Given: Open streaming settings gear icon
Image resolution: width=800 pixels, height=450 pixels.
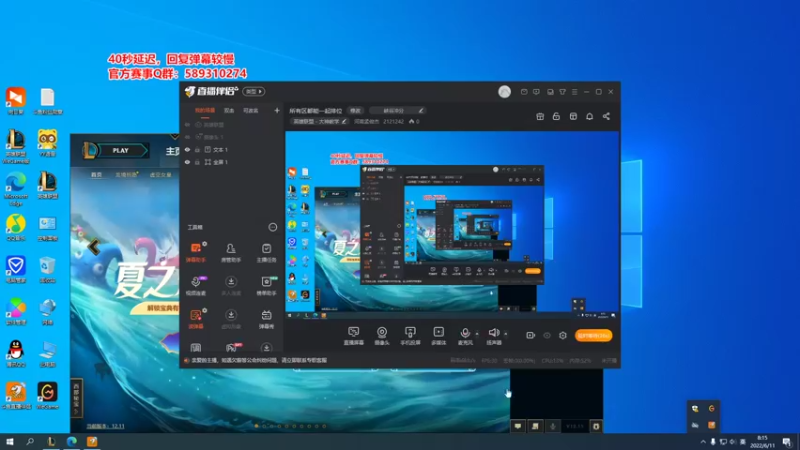Looking at the screenshot, I should 563,335.
